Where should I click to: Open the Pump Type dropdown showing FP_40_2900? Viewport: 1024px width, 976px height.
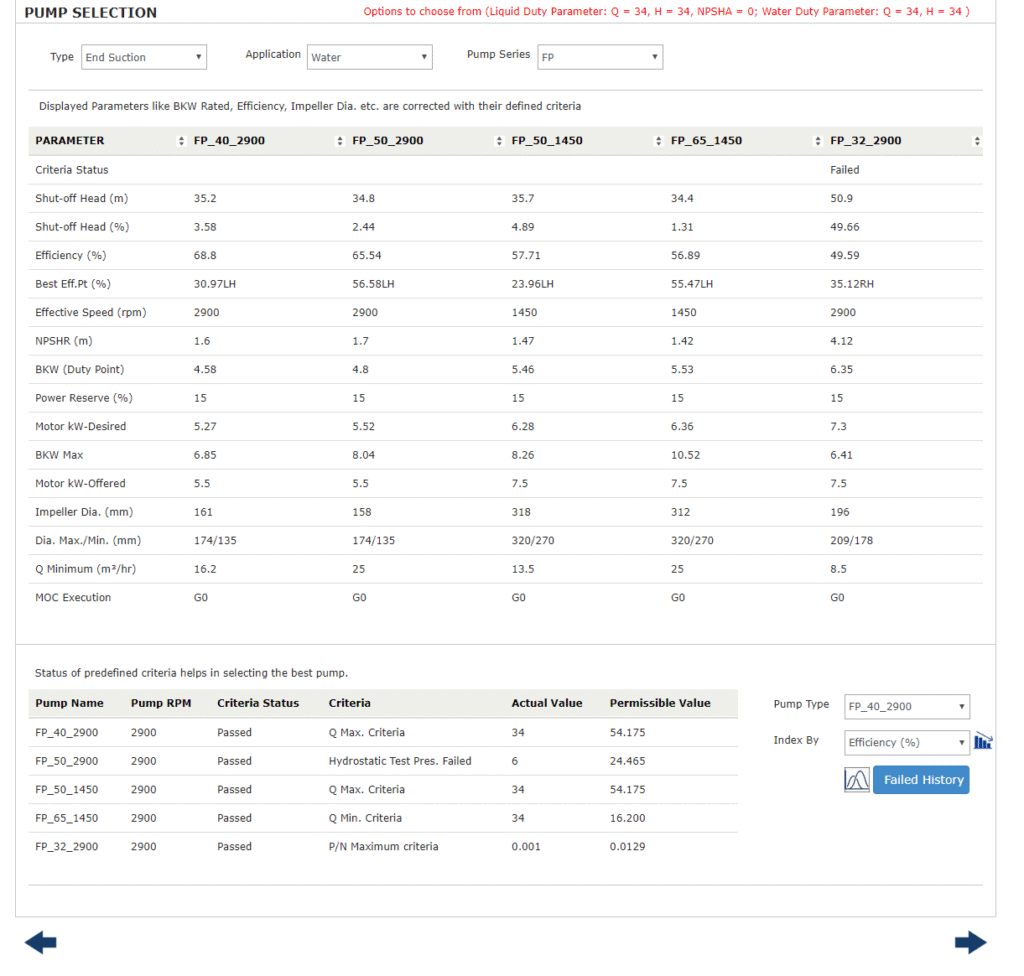click(907, 706)
